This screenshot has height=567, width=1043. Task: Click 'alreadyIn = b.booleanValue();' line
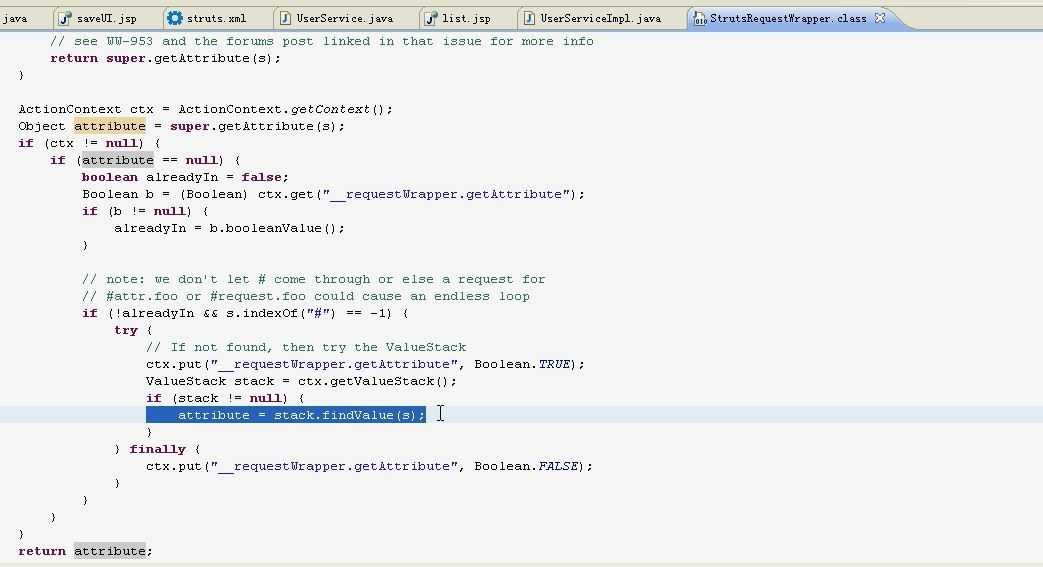coord(229,228)
